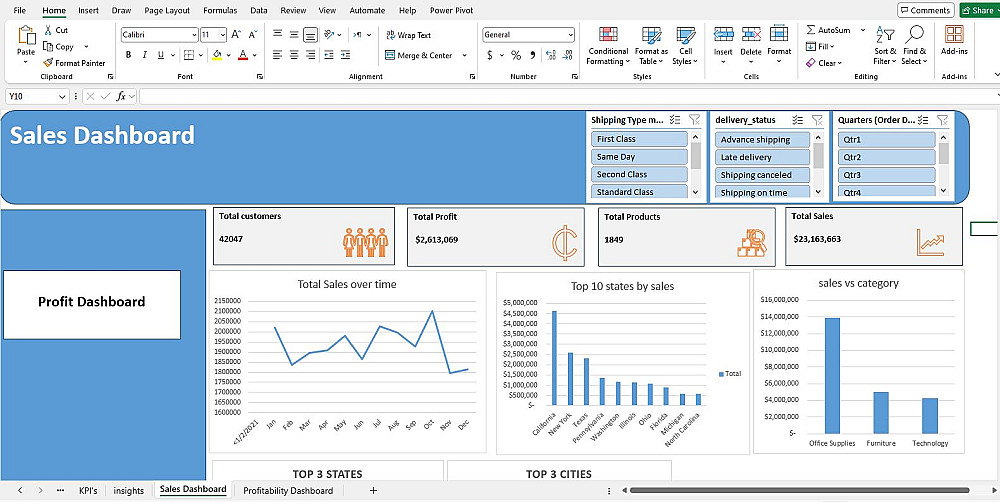Open the Conditional Formatting menu
1000x502 pixels.
tap(608, 46)
